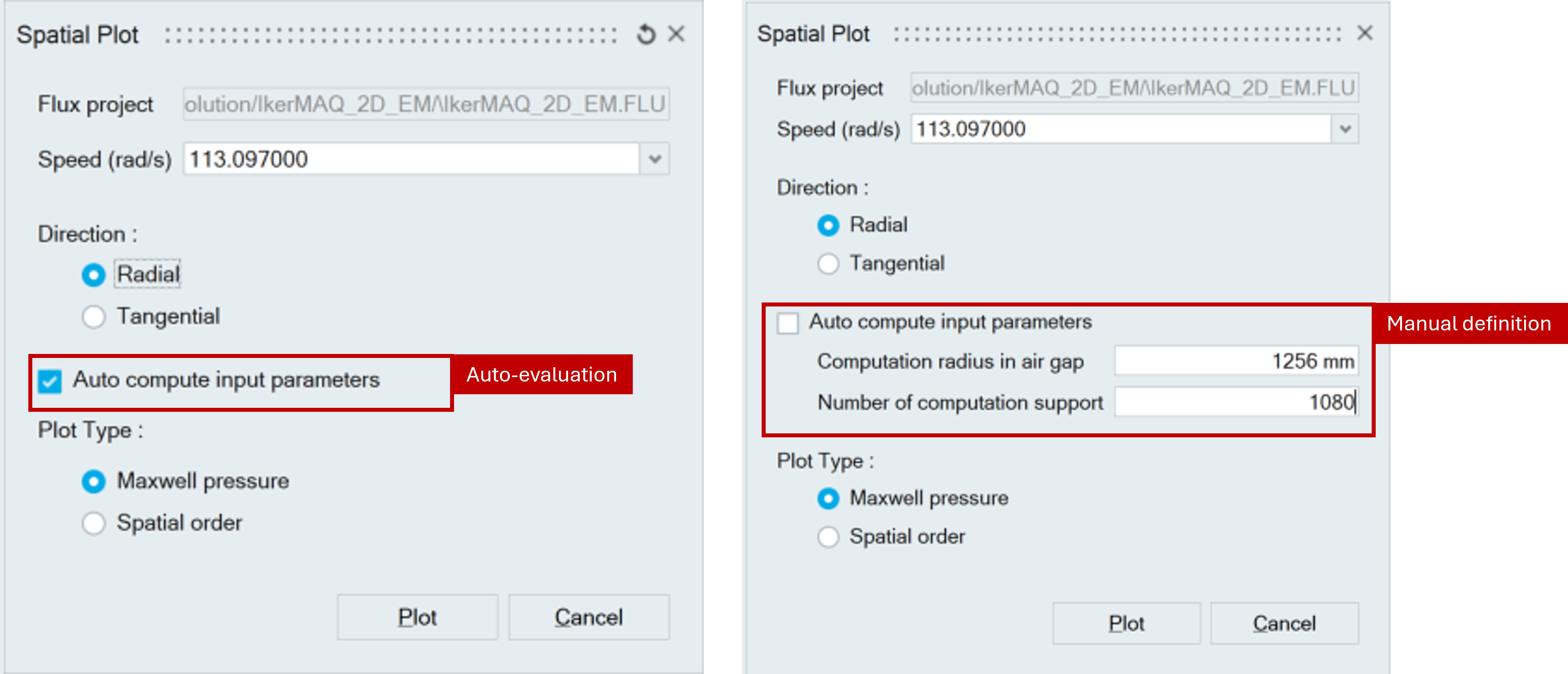
Task: Select Tangential direction in left dialog
Action: [x=94, y=316]
